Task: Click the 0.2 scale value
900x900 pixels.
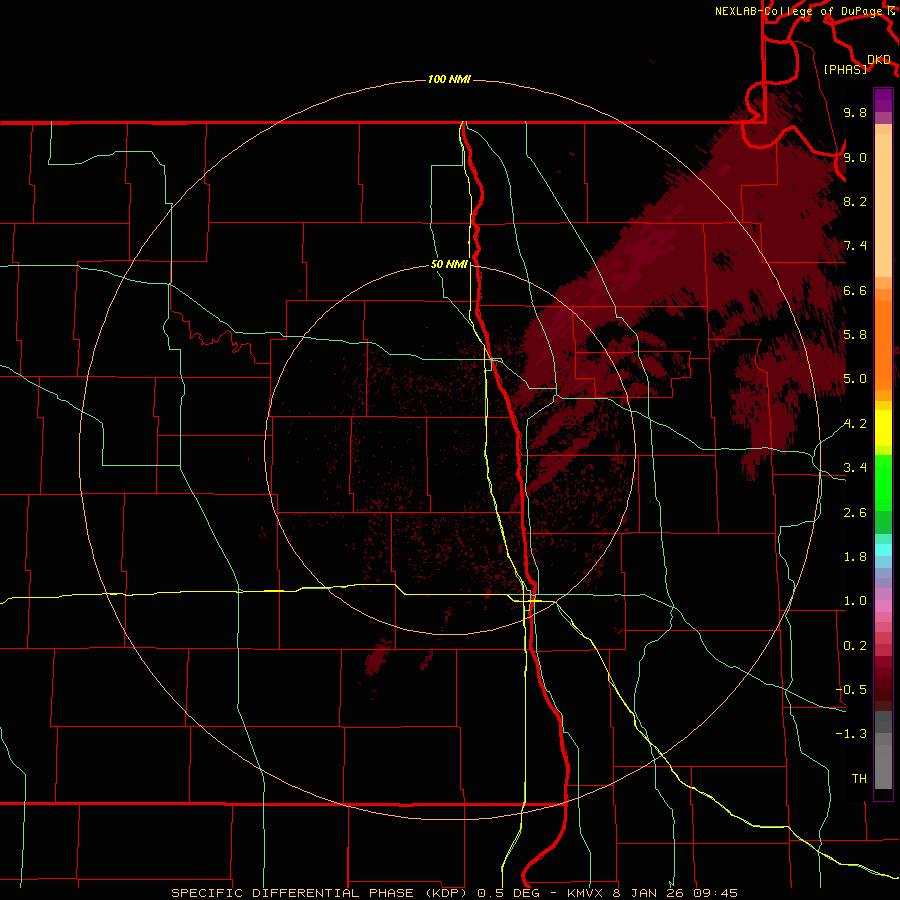Action: [x=855, y=646]
